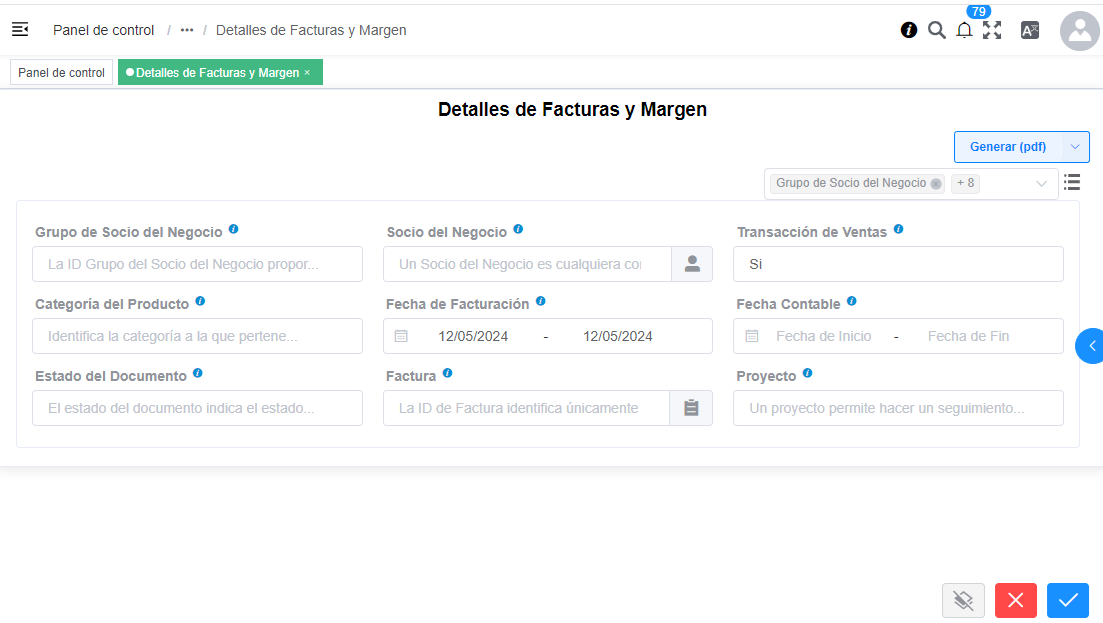Open the breadcrumb ellipsis menu
1103x623 pixels.
click(186, 30)
